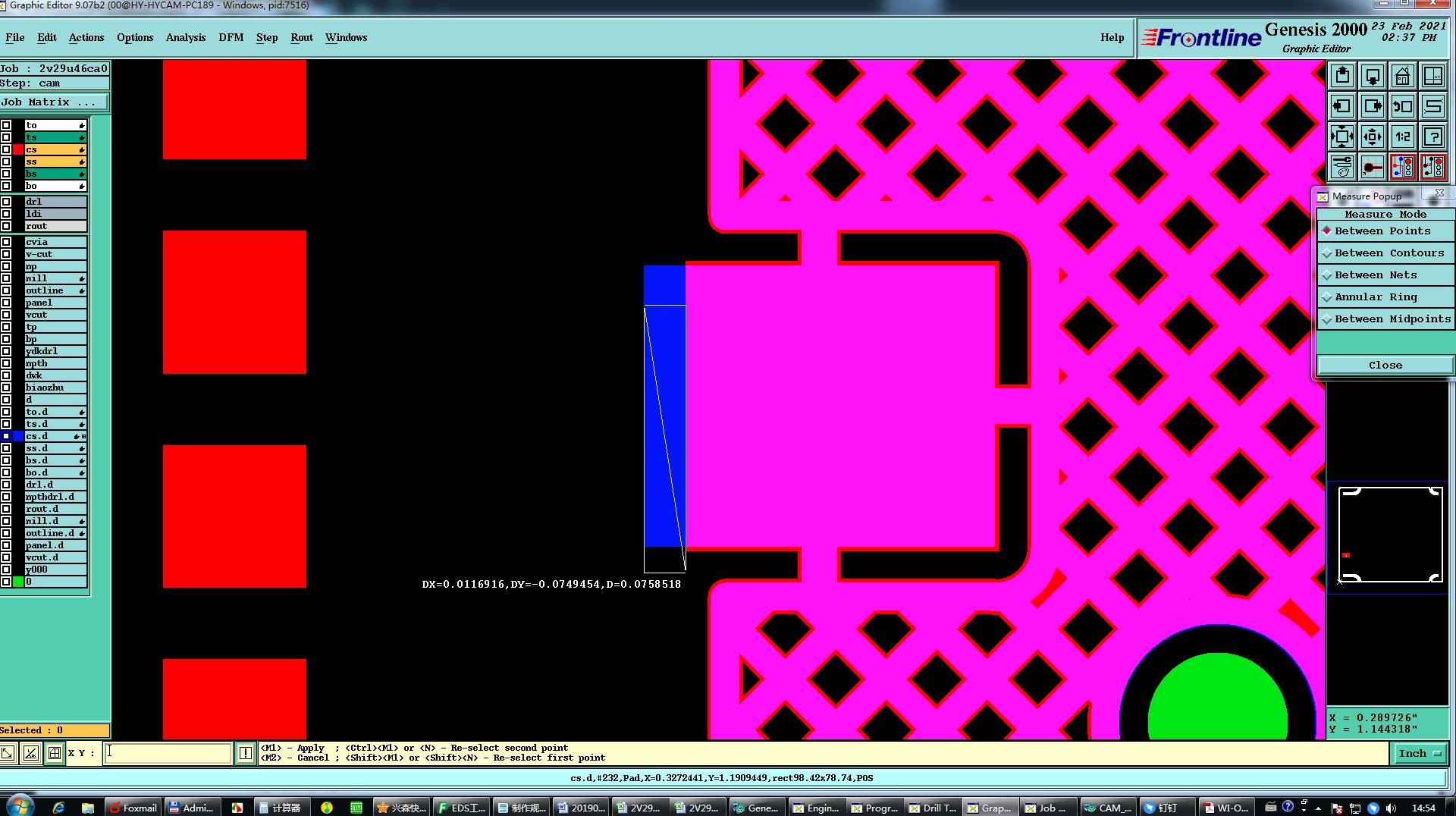The width and height of the screenshot is (1456, 816).
Task: Click the pan down view icon
Action: click(1373, 76)
